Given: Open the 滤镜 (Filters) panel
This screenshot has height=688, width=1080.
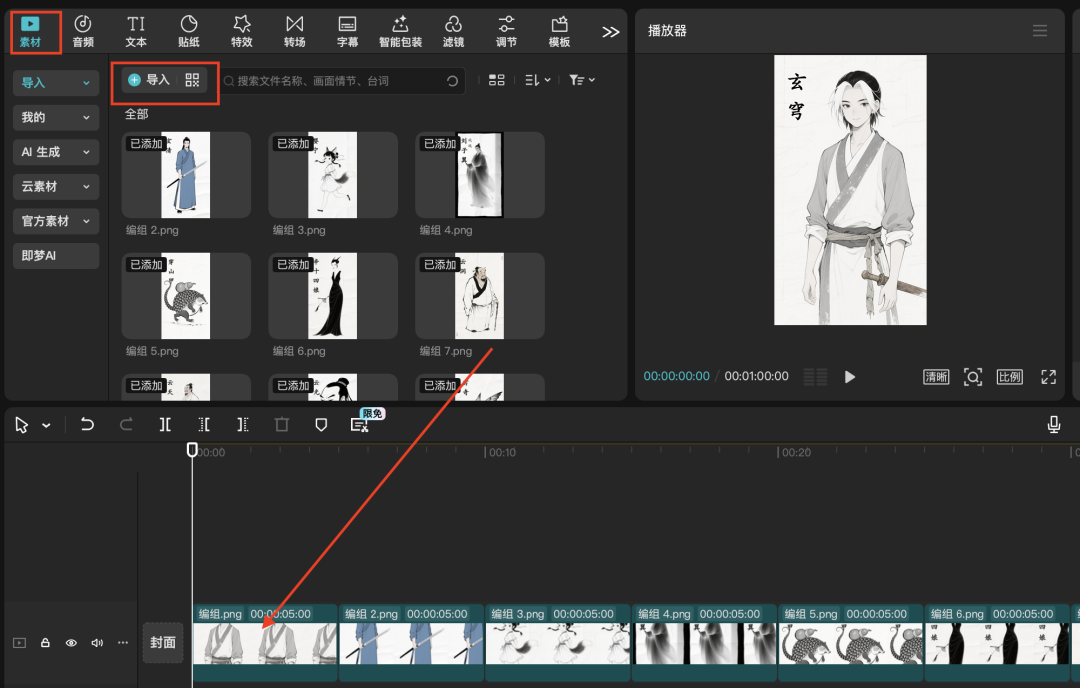Looking at the screenshot, I should click(x=453, y=31).
